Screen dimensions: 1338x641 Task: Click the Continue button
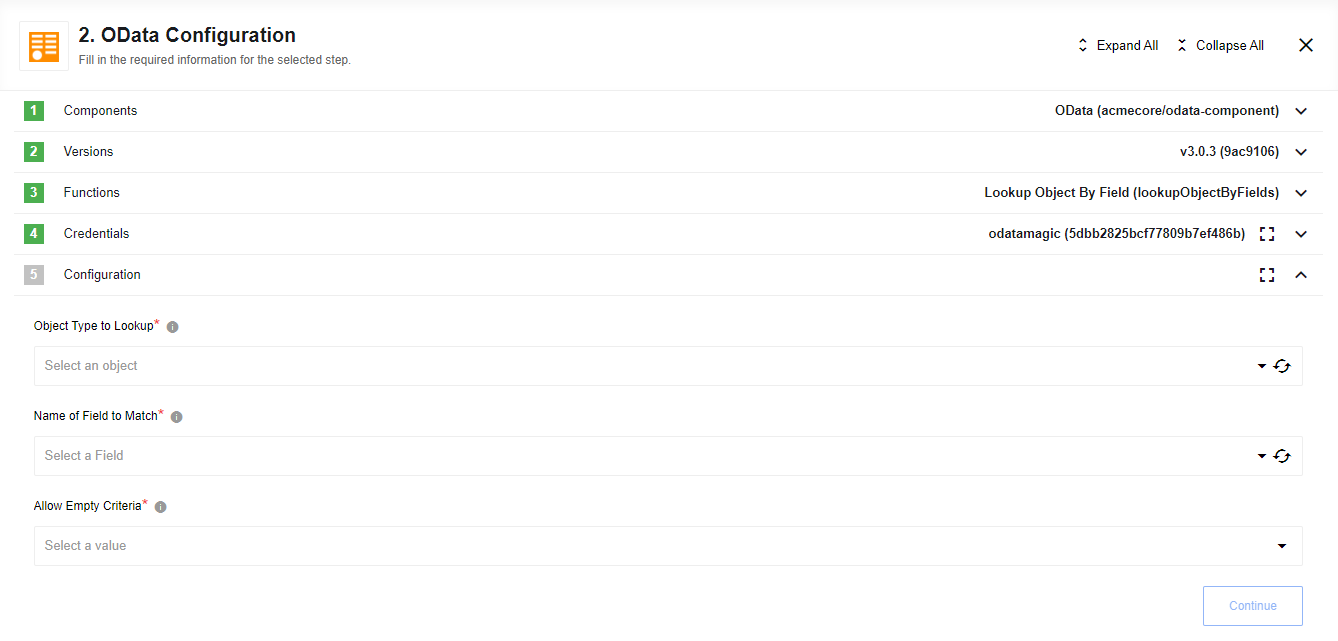coord(1252,605)
